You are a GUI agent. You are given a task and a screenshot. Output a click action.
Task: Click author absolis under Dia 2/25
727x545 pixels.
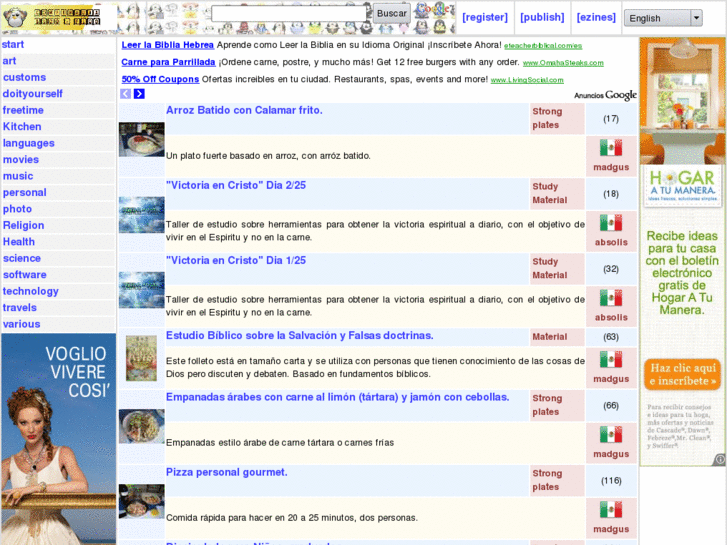611,243
